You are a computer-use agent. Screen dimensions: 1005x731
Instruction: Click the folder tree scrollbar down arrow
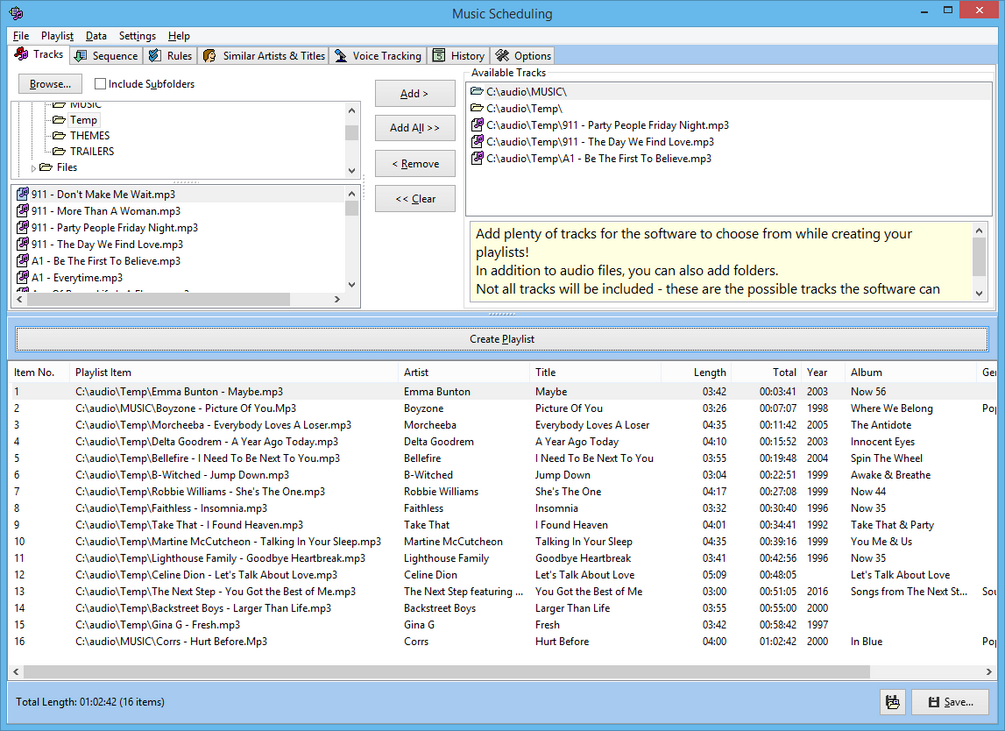click(351, 170)
